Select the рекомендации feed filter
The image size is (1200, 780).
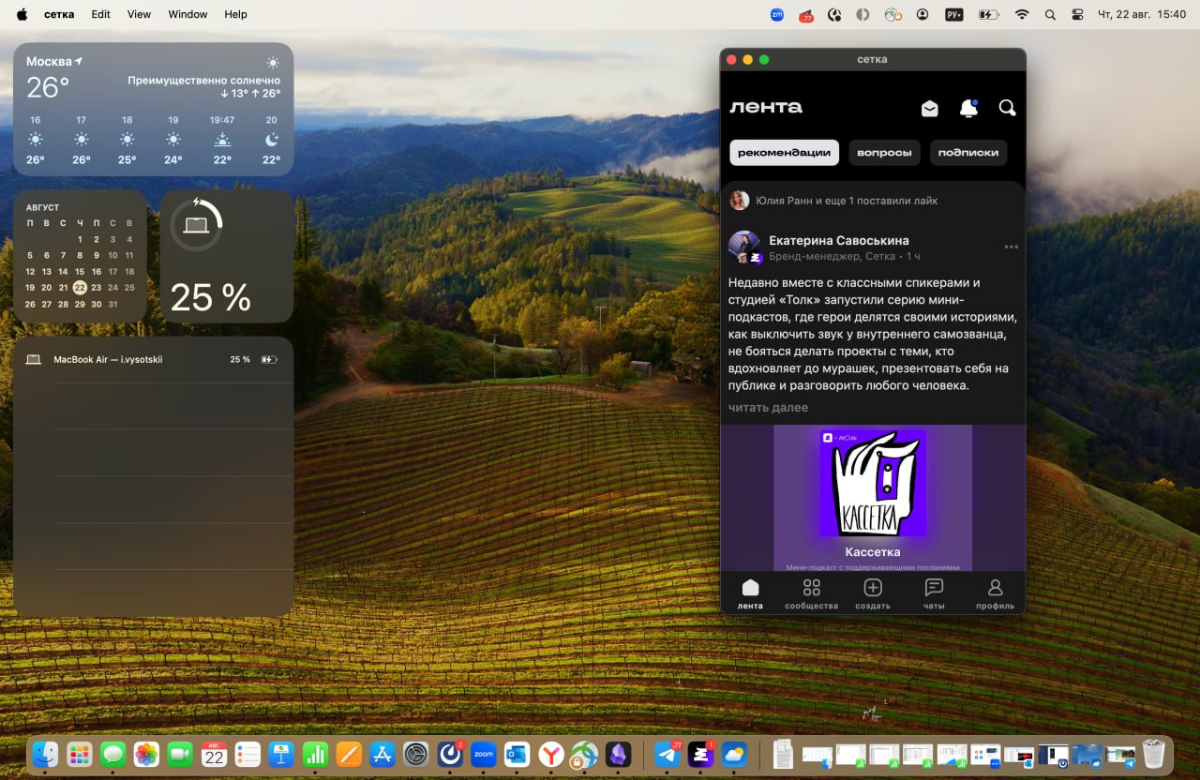pos(784,153)
